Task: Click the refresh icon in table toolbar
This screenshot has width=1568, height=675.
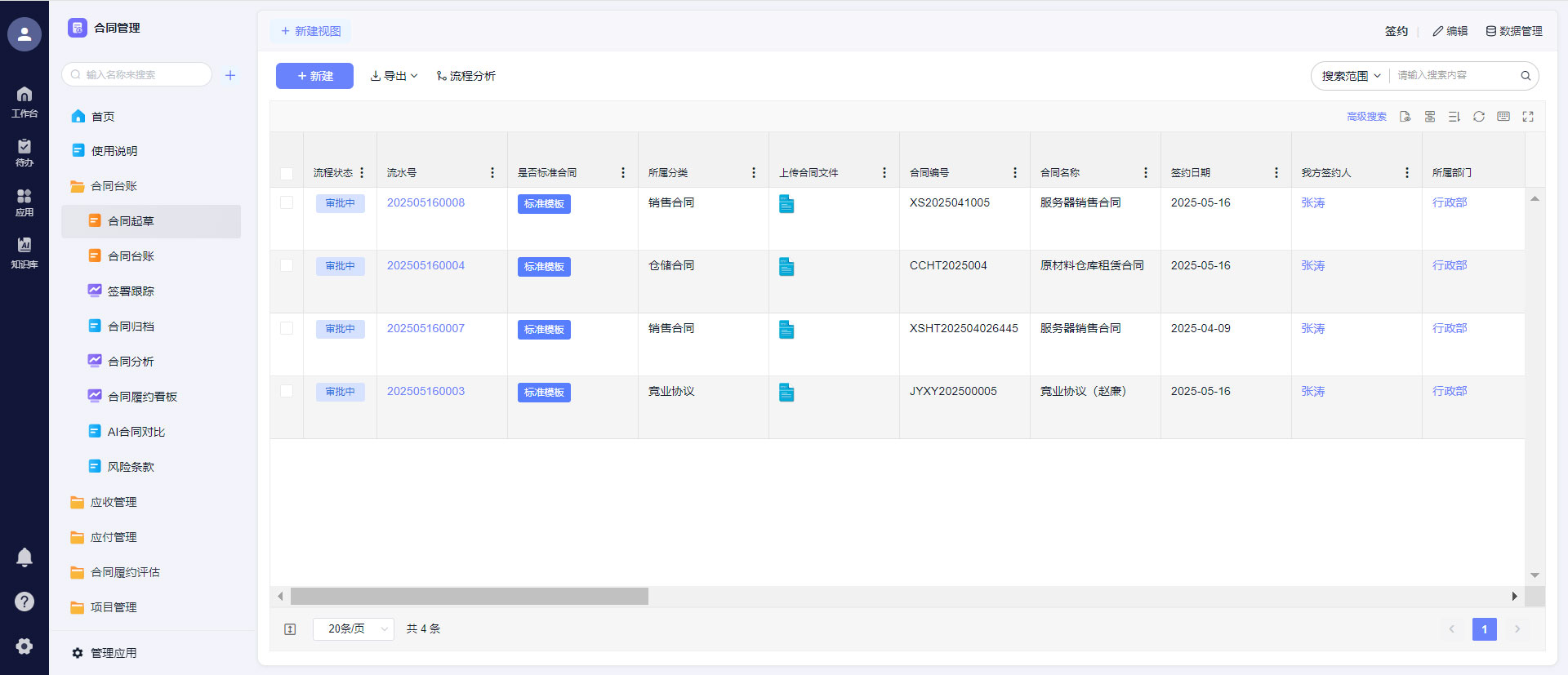Action: pos(1478,117)
